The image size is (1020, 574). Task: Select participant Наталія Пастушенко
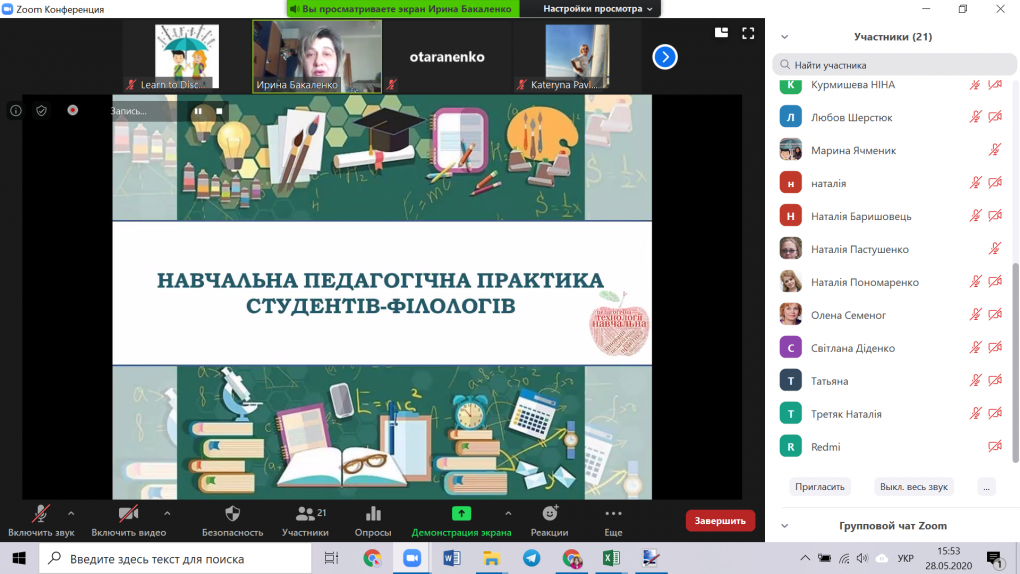tap(892, 249)
